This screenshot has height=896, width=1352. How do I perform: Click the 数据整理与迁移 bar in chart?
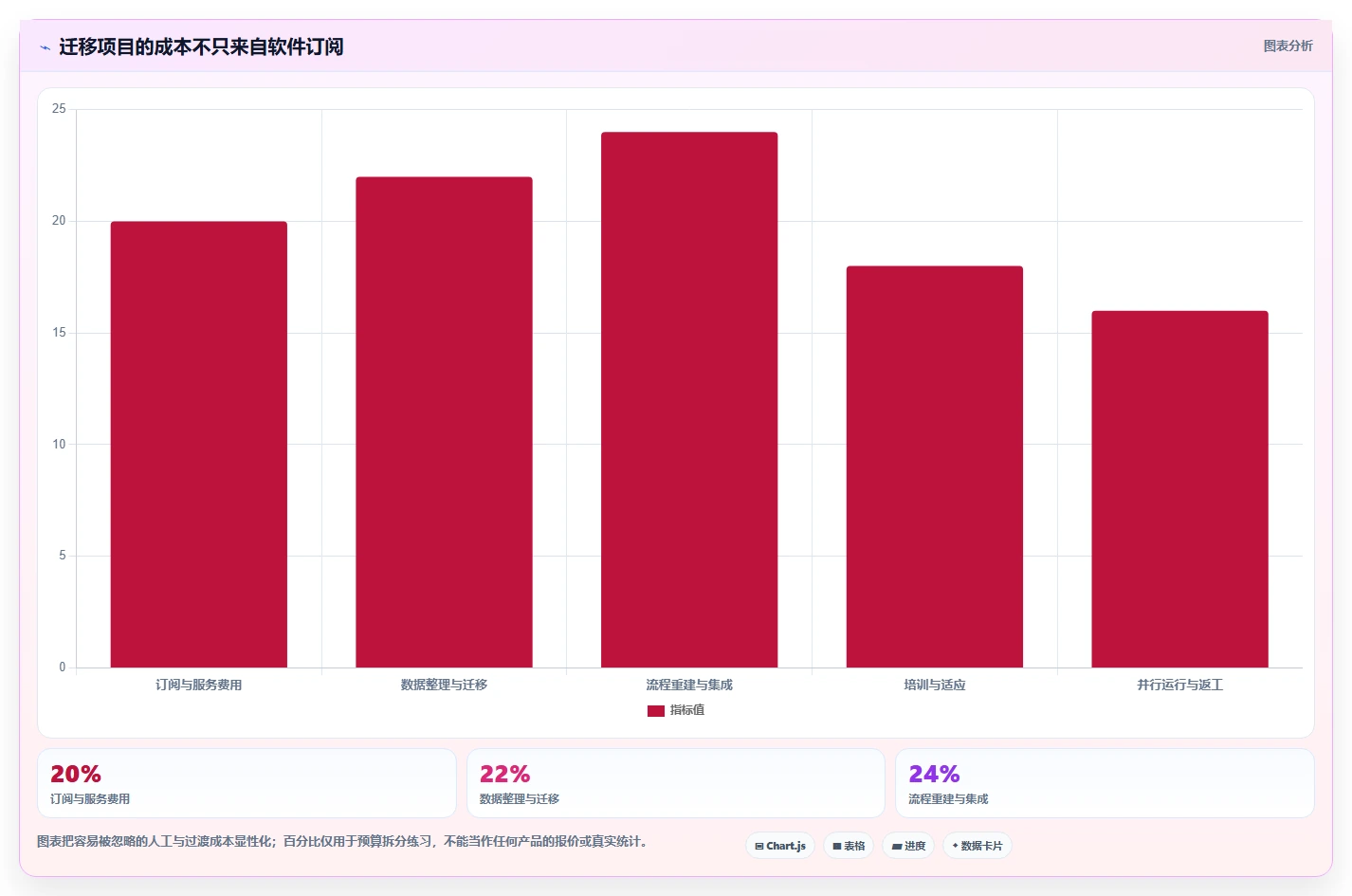click(x=444, y=422)
